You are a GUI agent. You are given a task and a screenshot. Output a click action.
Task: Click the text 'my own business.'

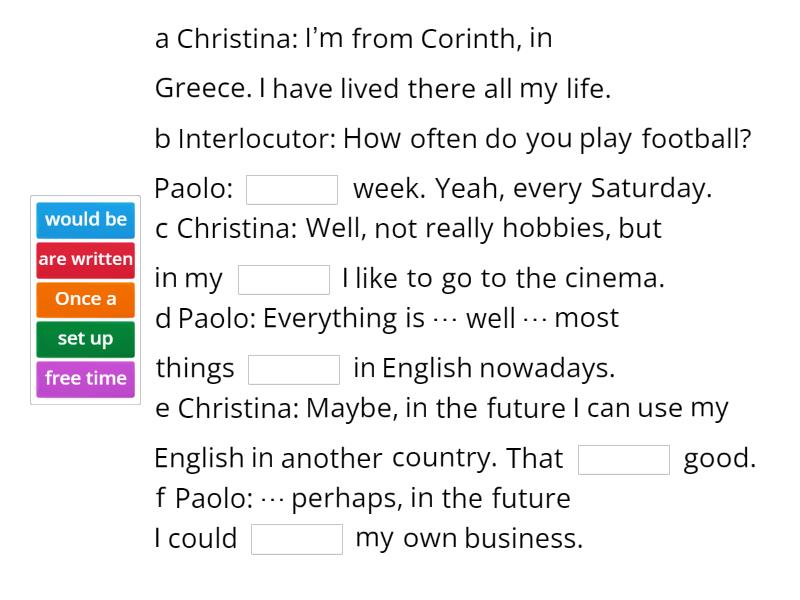(469, 539)
